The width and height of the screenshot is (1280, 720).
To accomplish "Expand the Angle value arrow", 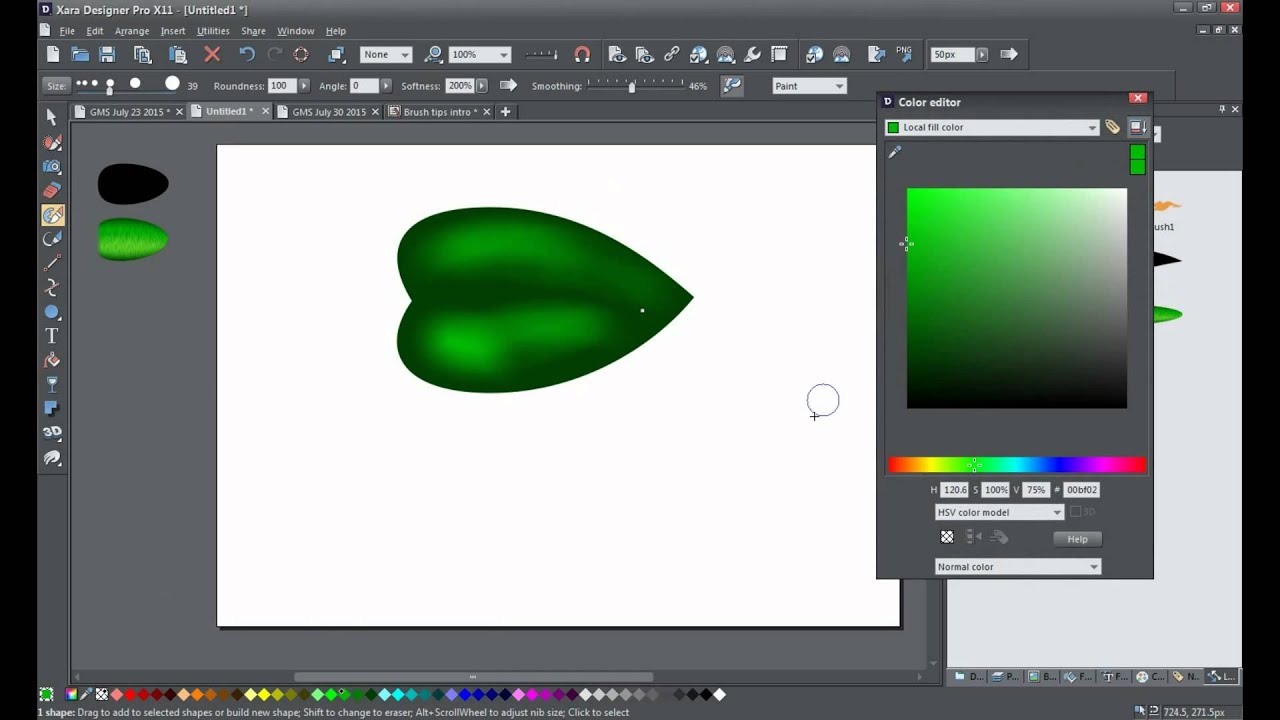I will (386, 86).
